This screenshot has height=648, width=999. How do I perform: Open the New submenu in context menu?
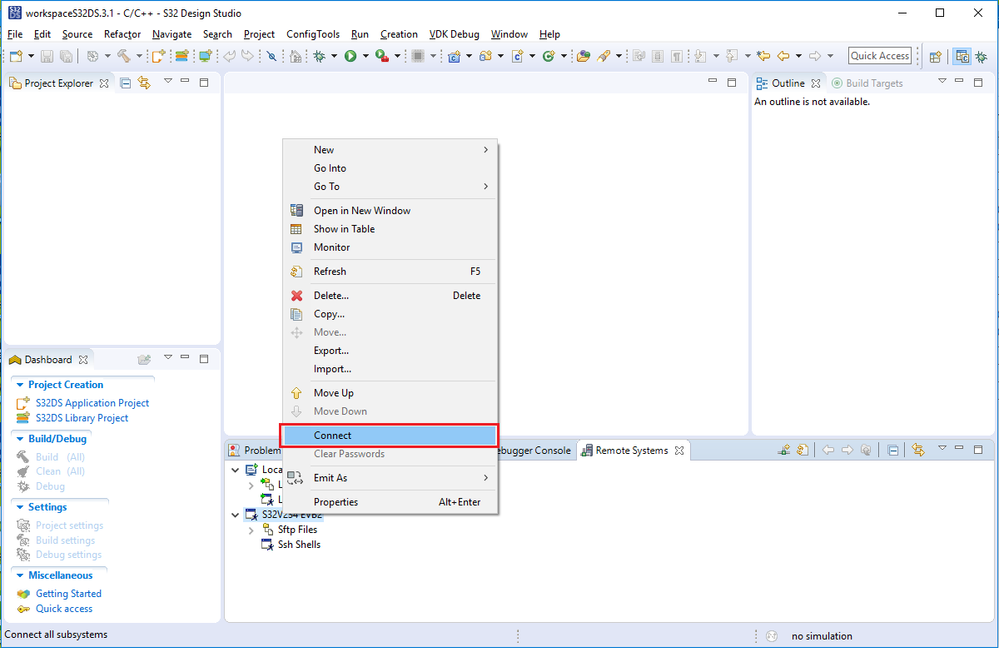click(389, 150)
